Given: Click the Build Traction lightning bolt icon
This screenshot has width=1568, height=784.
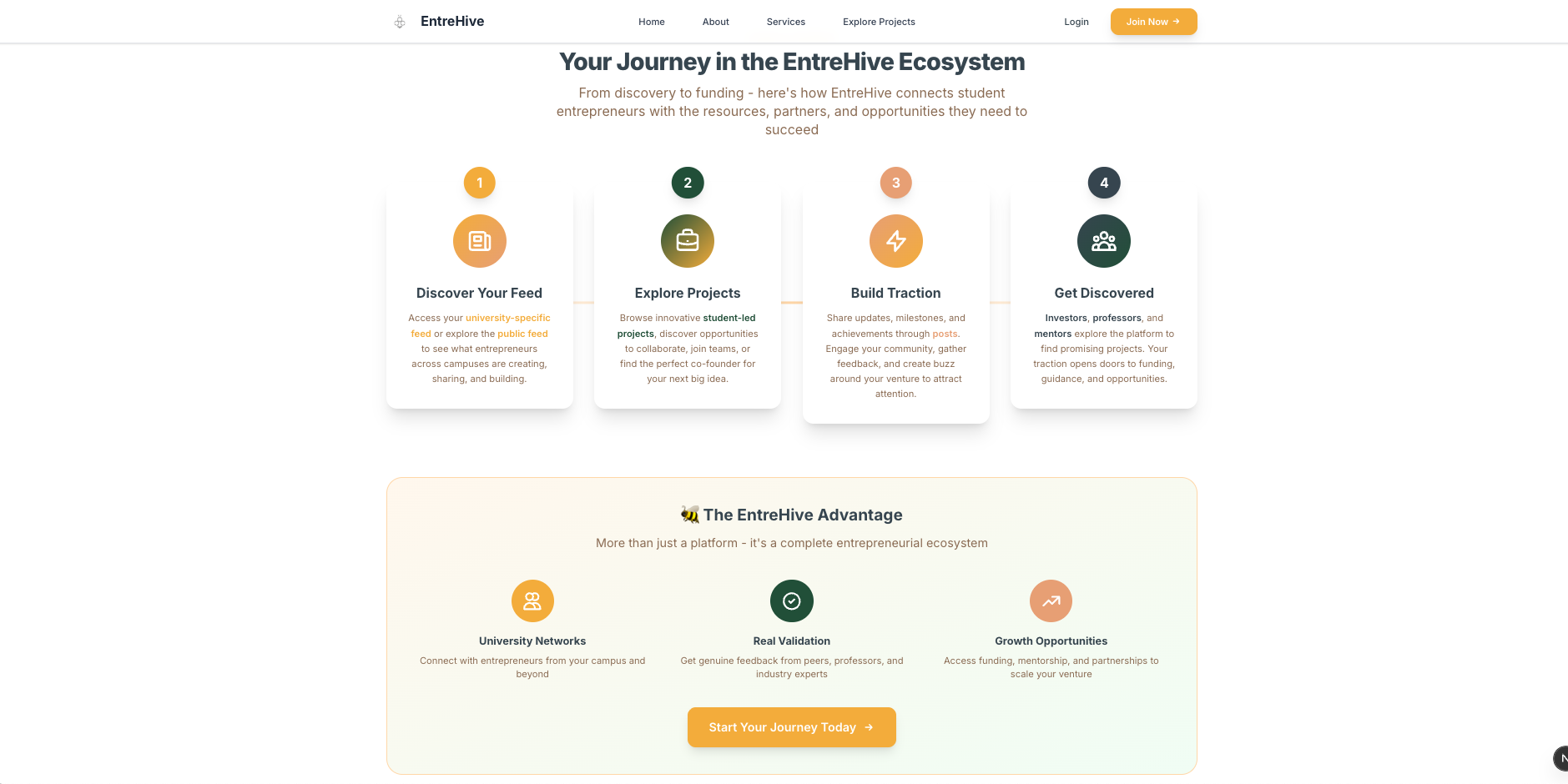Looking at the screenshot, I should click(x=895, y=241).
